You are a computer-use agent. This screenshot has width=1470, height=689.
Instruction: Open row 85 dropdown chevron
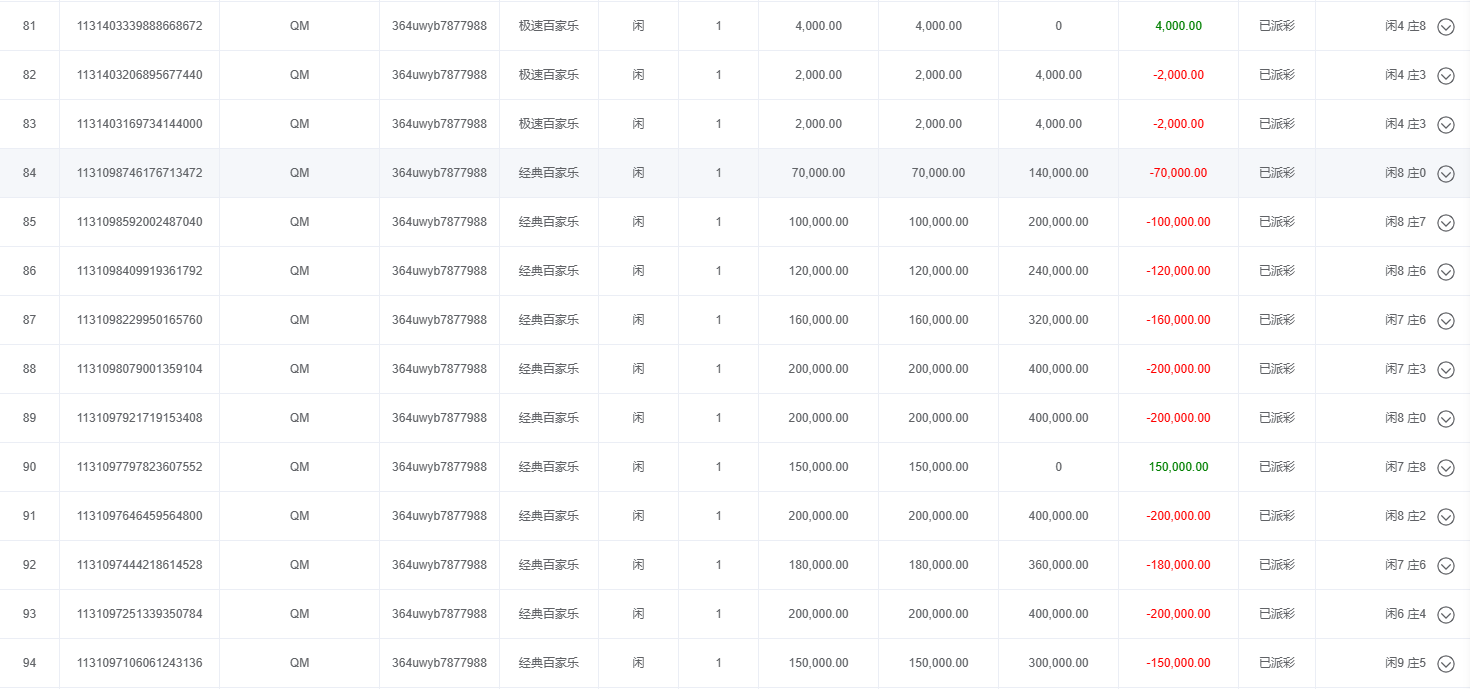pos(1445,223)
